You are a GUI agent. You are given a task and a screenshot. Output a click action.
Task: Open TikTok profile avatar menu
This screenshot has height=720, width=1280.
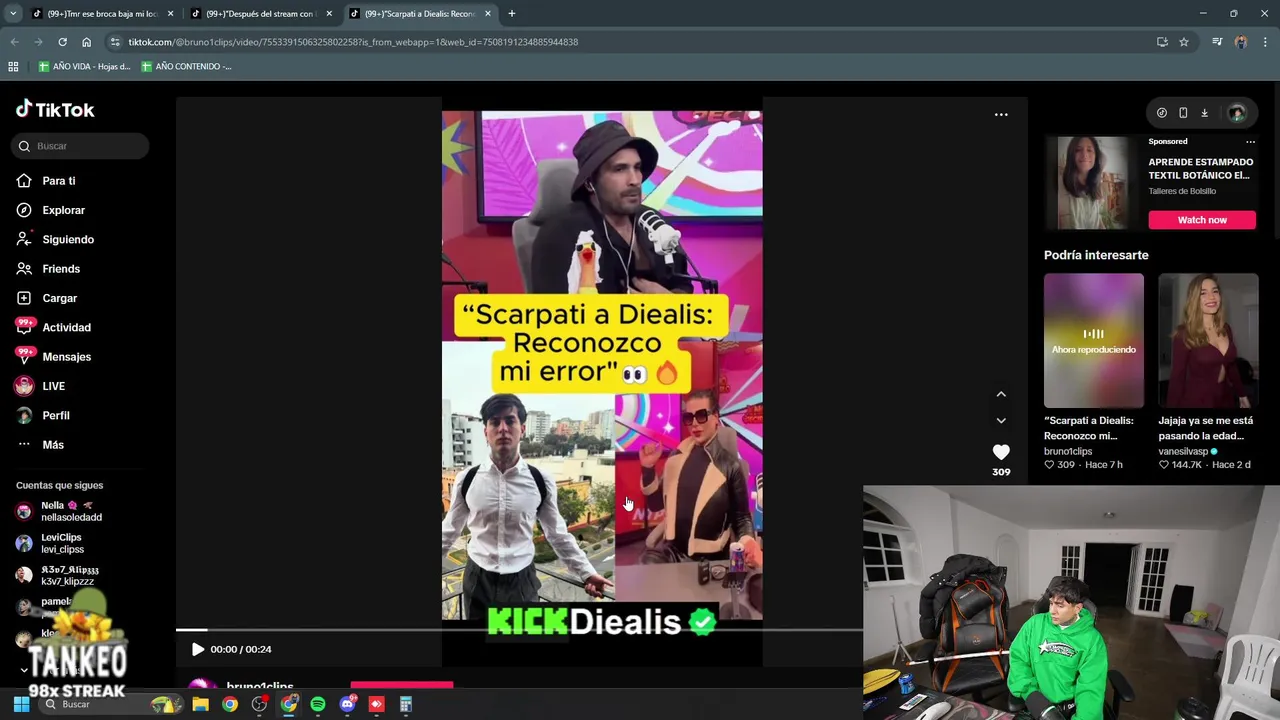coord(1237,113)
